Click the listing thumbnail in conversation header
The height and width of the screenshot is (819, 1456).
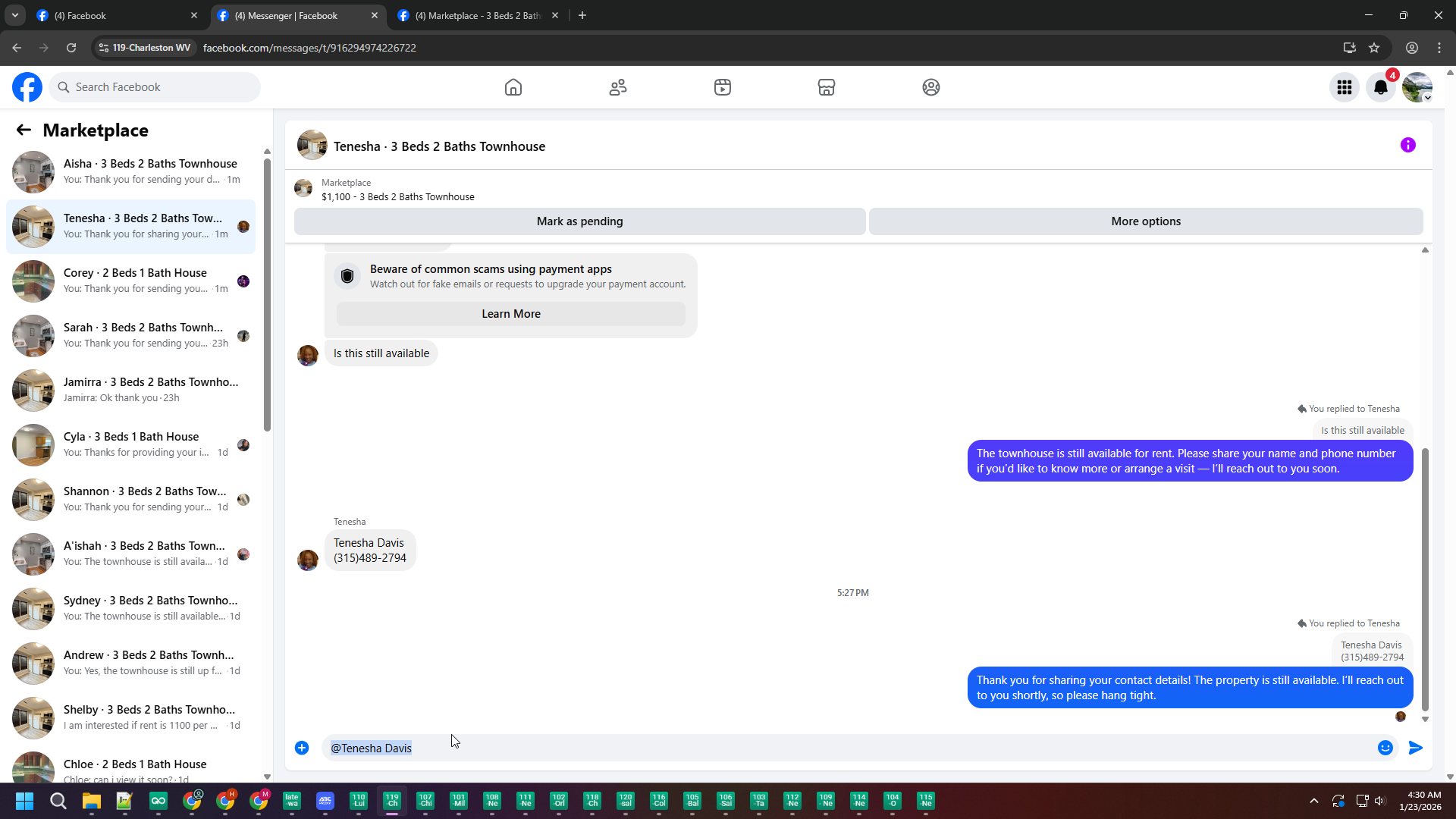(x=312, y=146)
